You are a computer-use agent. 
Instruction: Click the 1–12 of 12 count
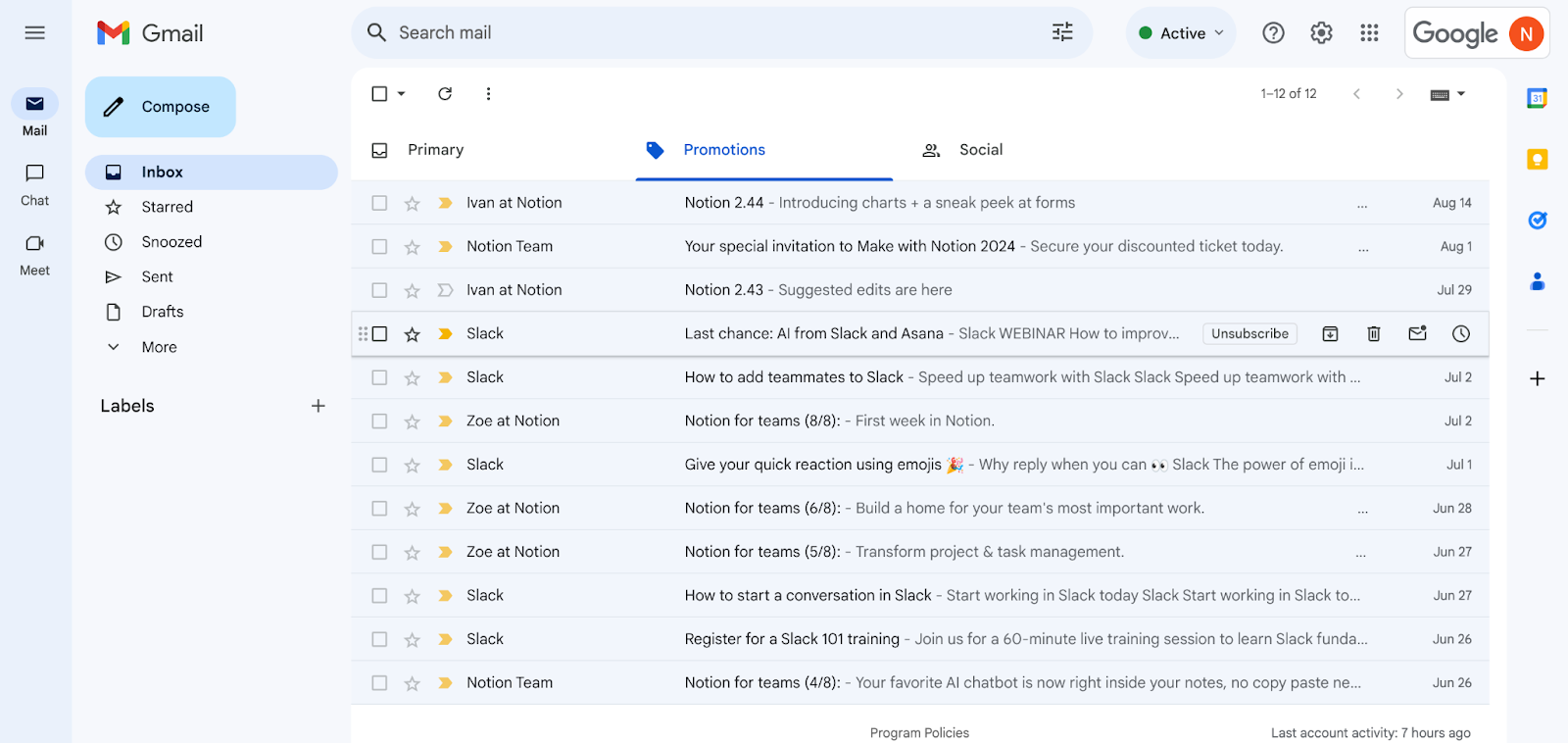click(x=1288, y=93)
